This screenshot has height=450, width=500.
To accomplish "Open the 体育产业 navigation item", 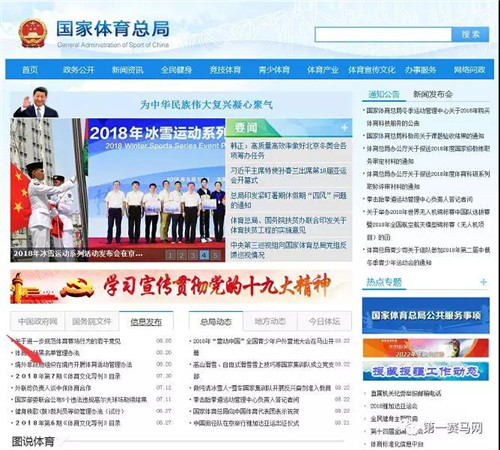I will point(323,70).
